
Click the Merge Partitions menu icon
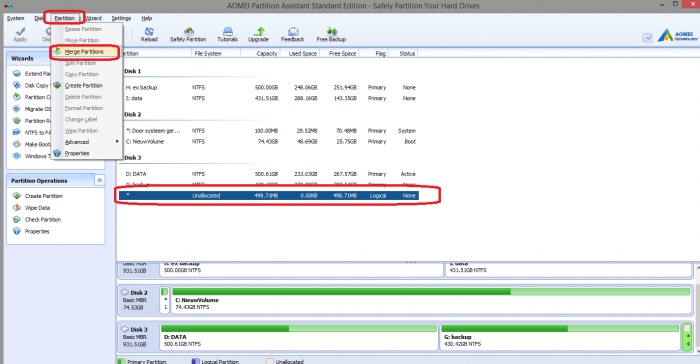coord(57,51)
